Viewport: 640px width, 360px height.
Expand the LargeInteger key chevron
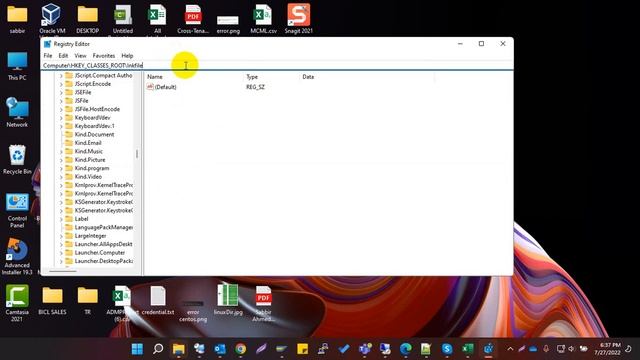point(61,236)
